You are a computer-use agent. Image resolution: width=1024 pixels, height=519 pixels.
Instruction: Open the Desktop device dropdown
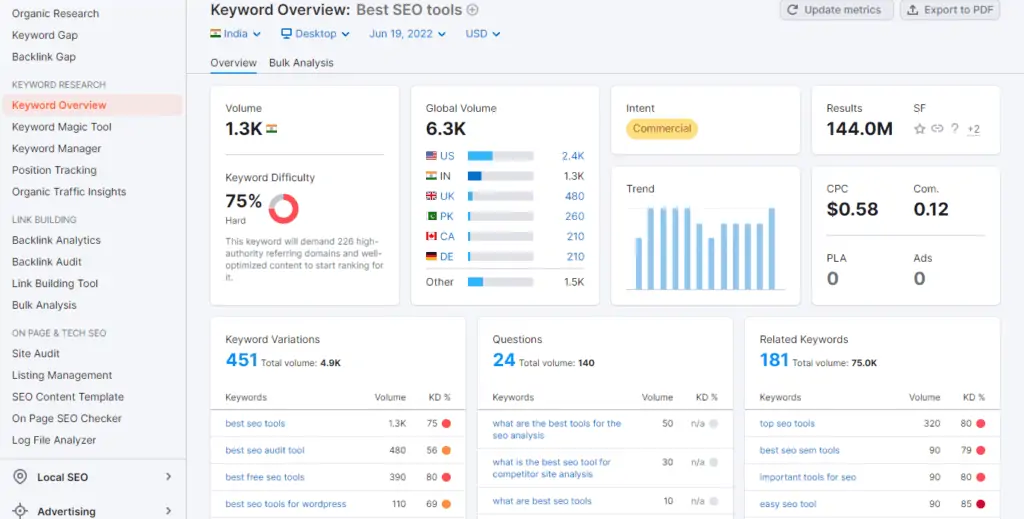click(315, 33)
